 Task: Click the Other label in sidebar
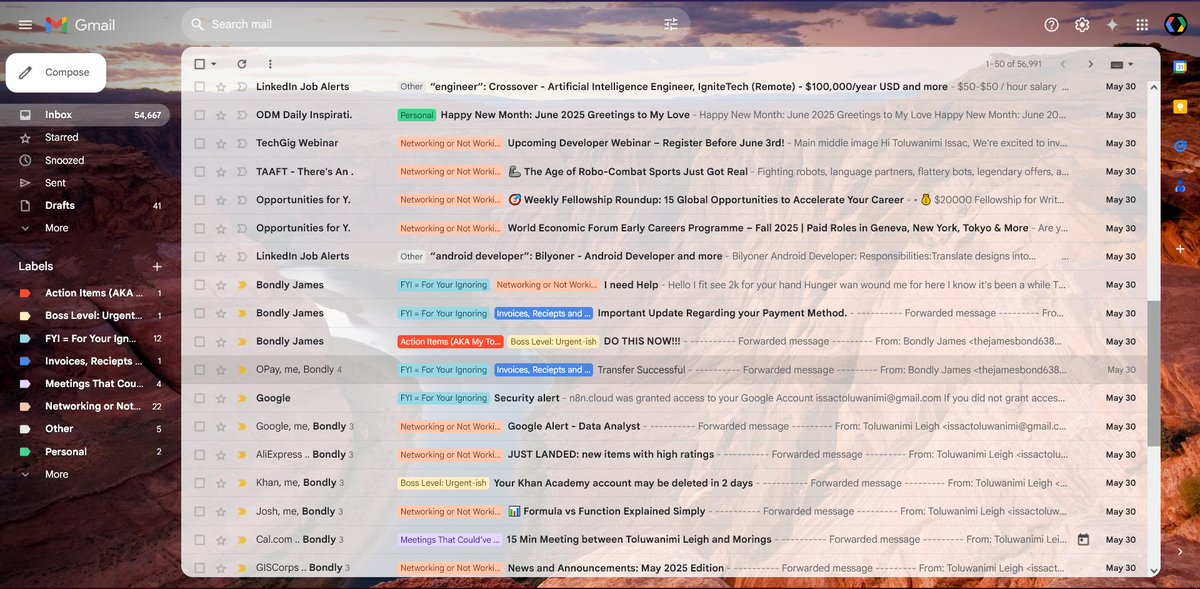coord(85,429)
